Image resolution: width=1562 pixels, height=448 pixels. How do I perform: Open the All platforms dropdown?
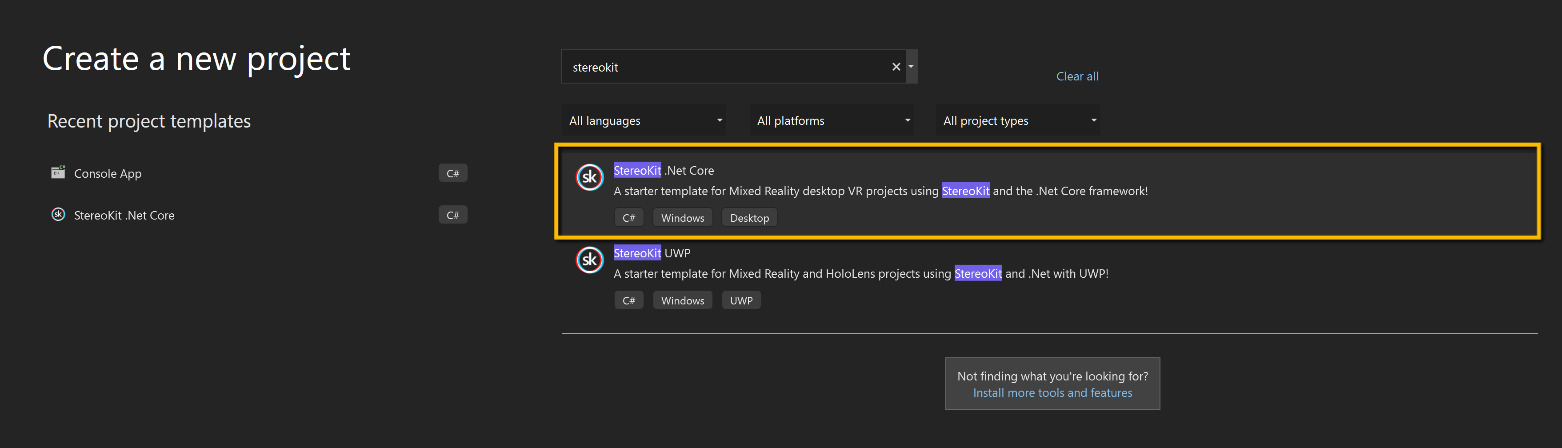point(833,121)
